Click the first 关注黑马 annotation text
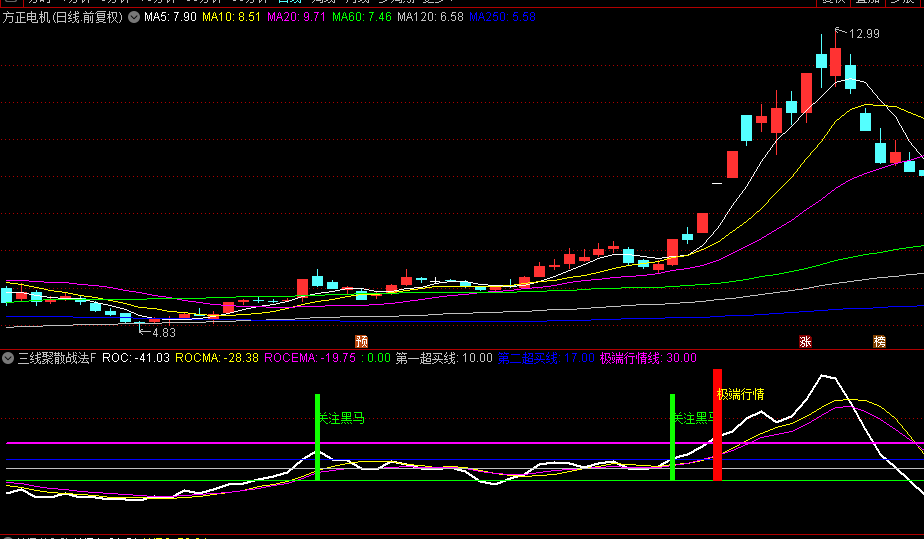 [341, 419]
